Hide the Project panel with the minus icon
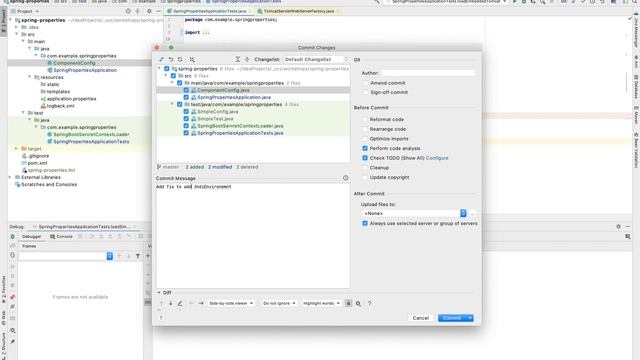Viewport: 640px width, 360px height. 158,11
